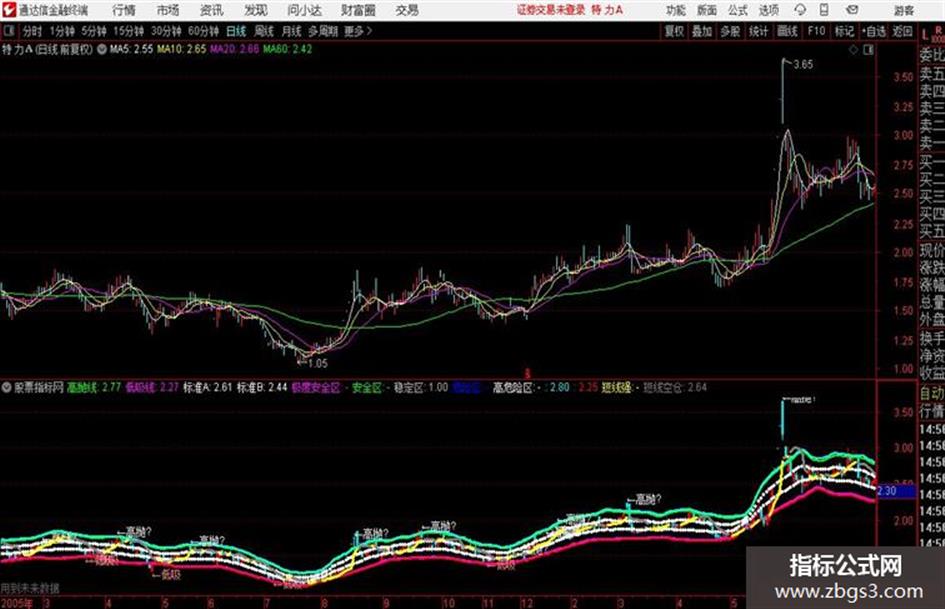945x609 pixels.
Task: Click the 3.65 high price marker
Action: pyautogui.click(x=803, y=65)
